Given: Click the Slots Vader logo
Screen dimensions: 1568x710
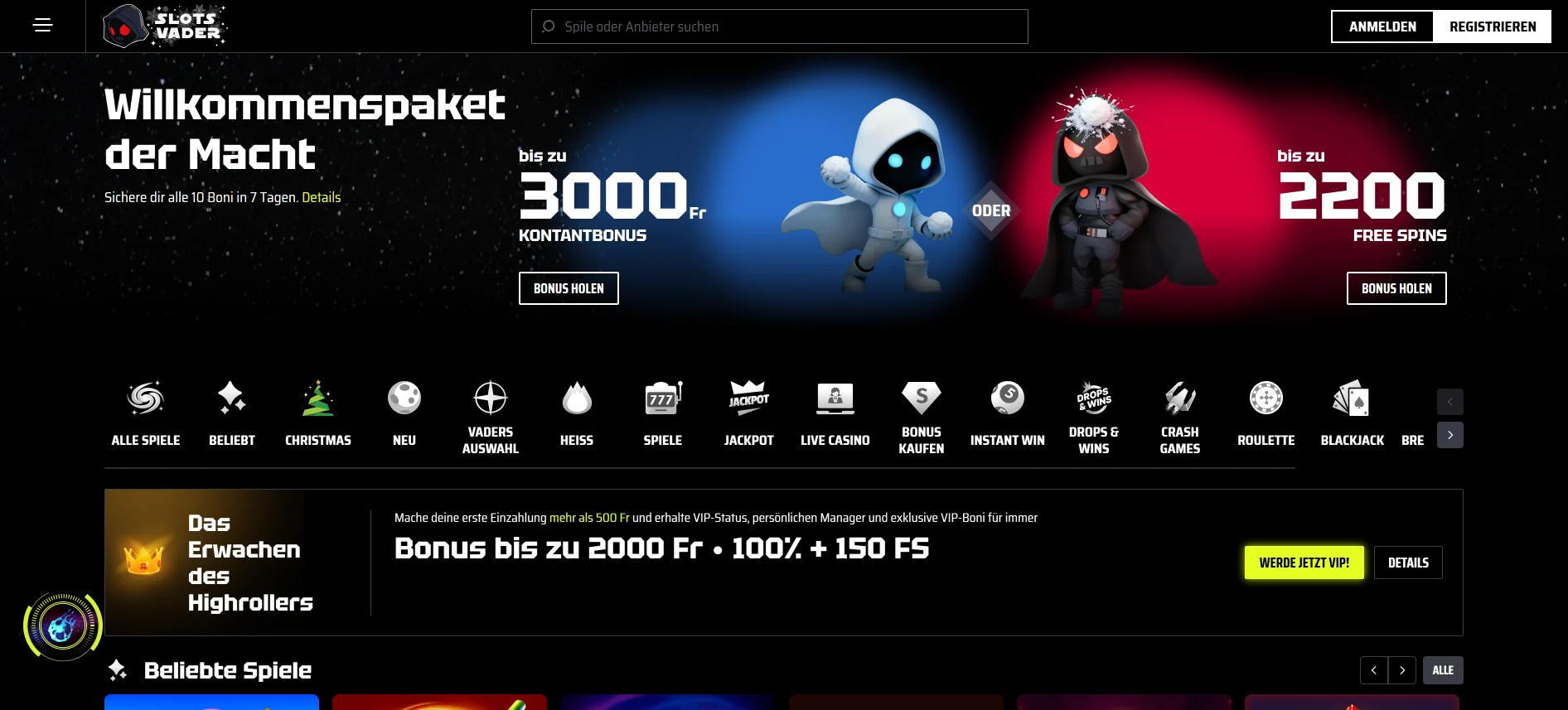Looking at the screenshot, I should point(165,26).
